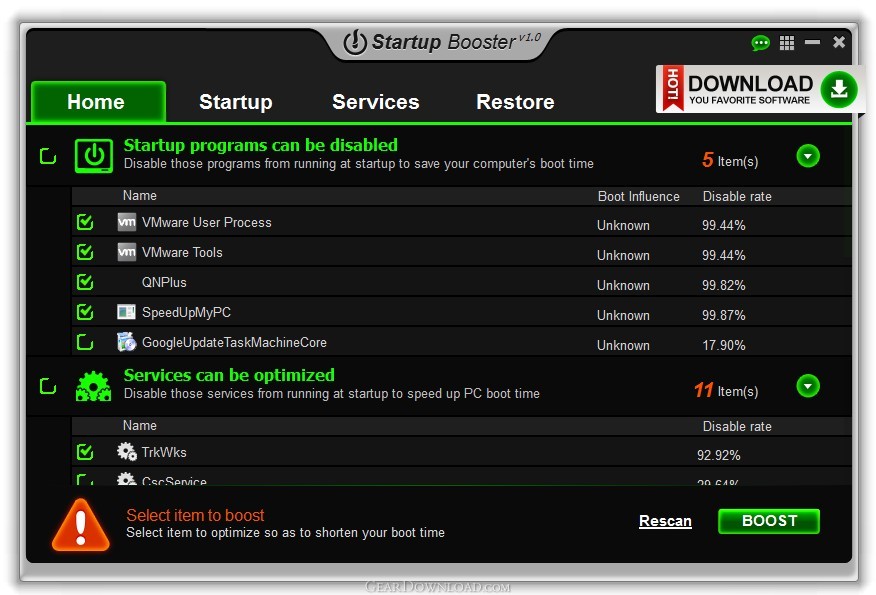
Task: Toggle select-all checkbox for startup programs
Action: (x=48, y=156)
